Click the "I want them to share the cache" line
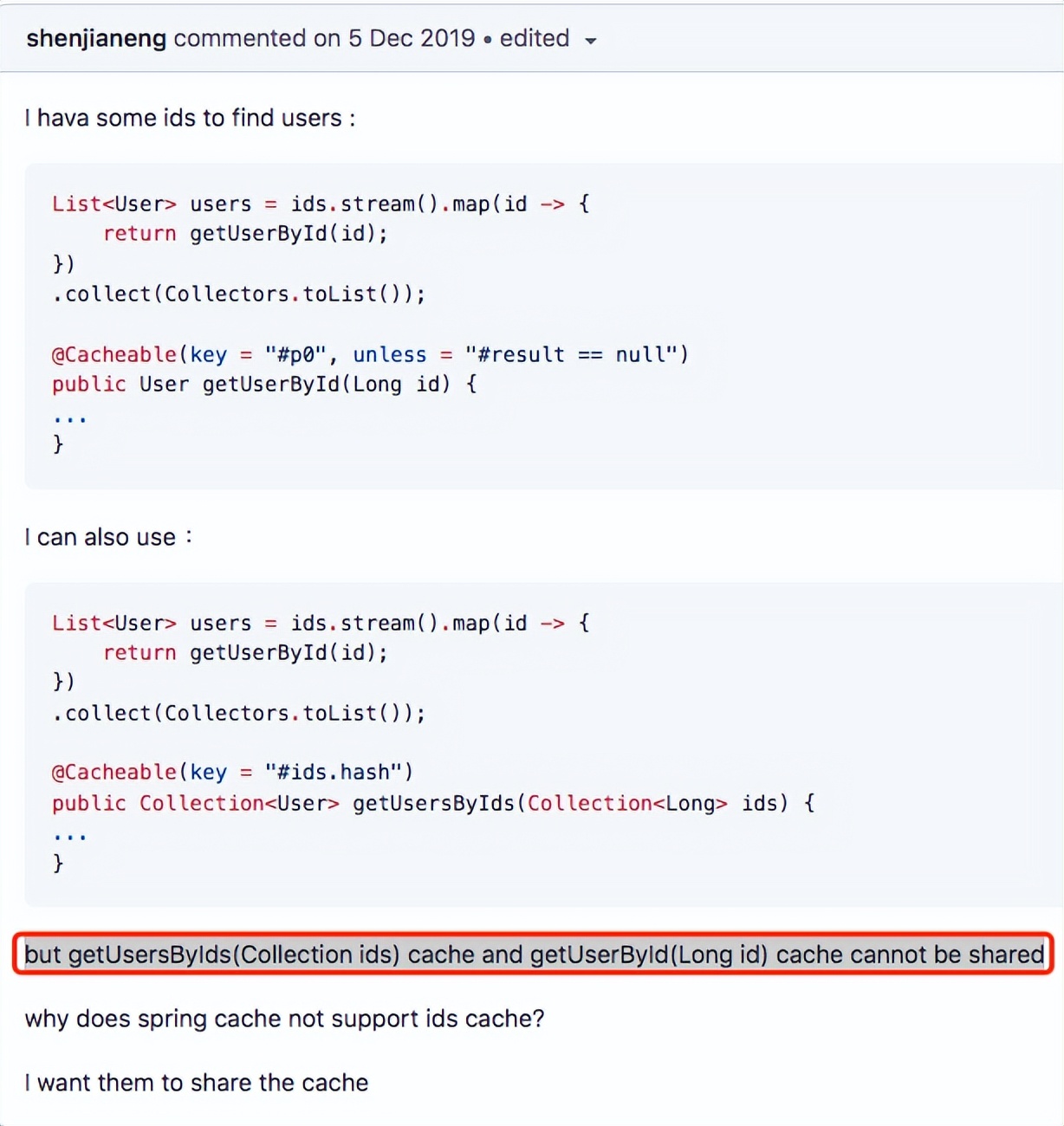 pyautogui.click(x=197, y=1083)
